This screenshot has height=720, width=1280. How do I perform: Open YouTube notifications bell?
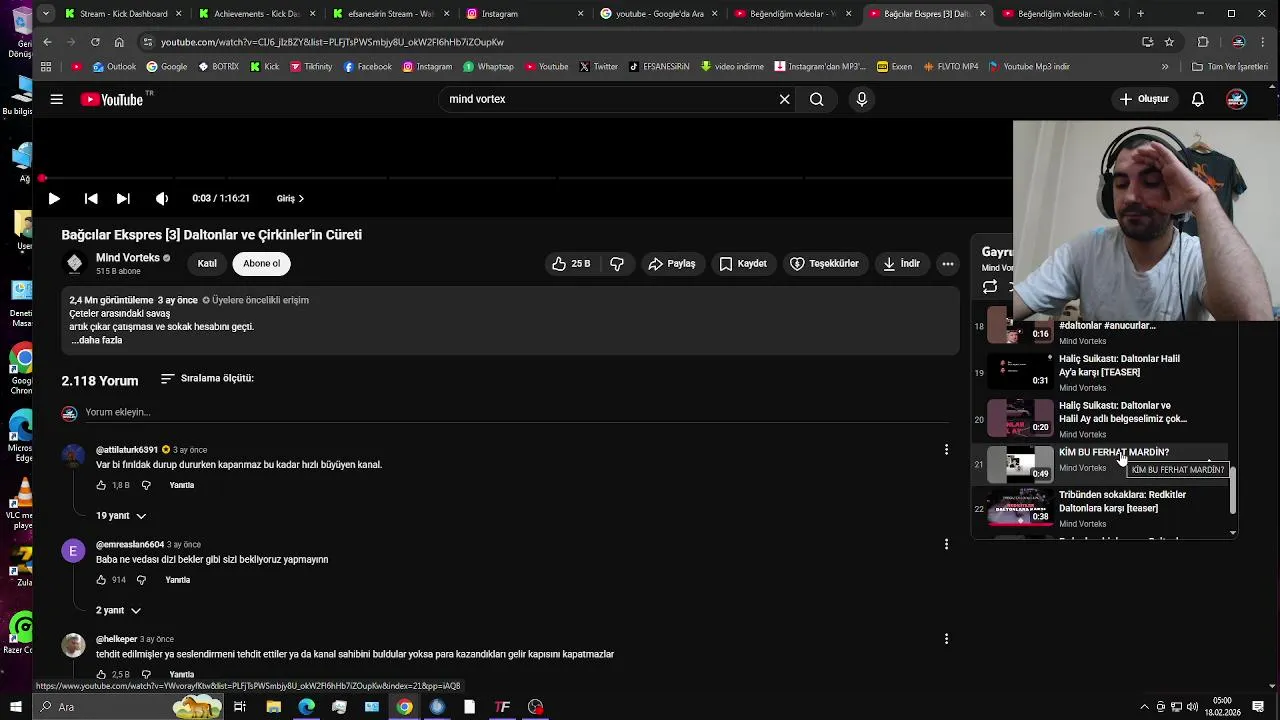pyautogui.click(x=1198, y=99)
